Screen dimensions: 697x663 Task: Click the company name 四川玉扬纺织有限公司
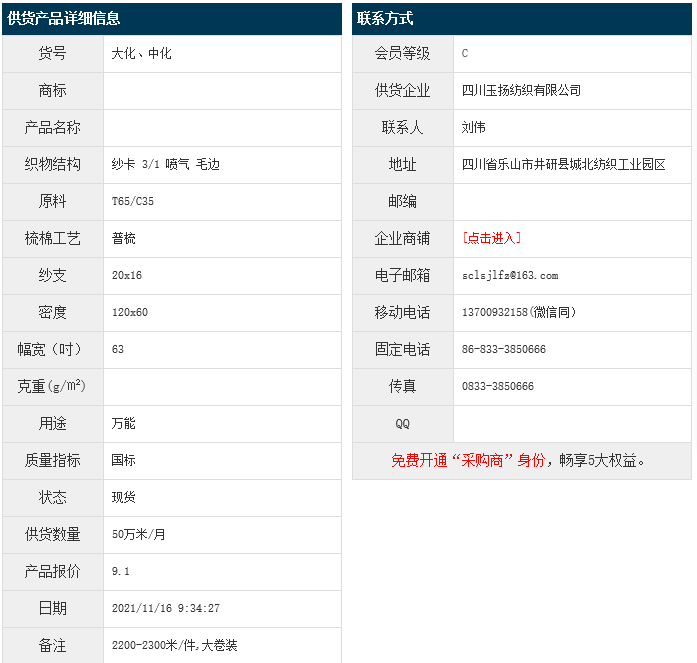pos(521,90)
